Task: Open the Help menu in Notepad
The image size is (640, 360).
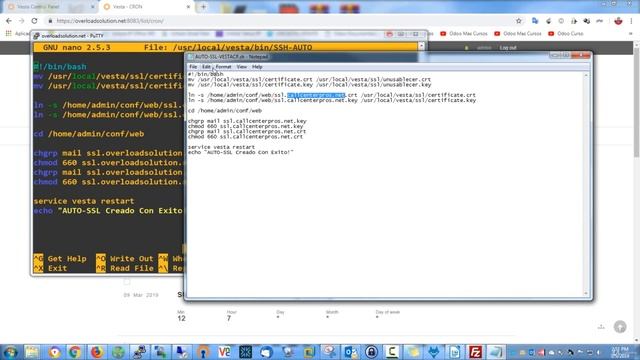Action: [x=257, y=67]
